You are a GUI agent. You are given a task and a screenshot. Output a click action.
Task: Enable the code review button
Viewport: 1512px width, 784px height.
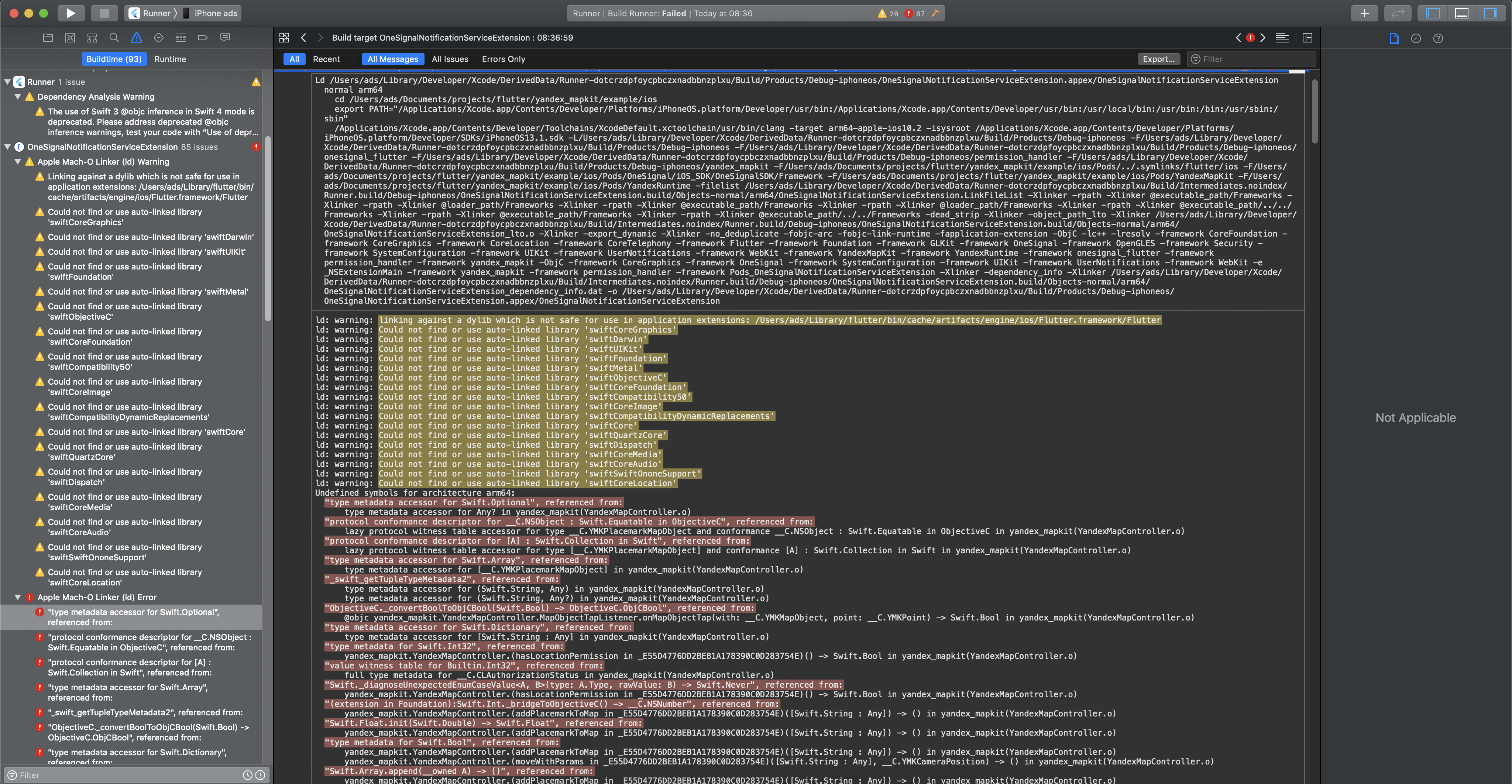point(1398,13)
